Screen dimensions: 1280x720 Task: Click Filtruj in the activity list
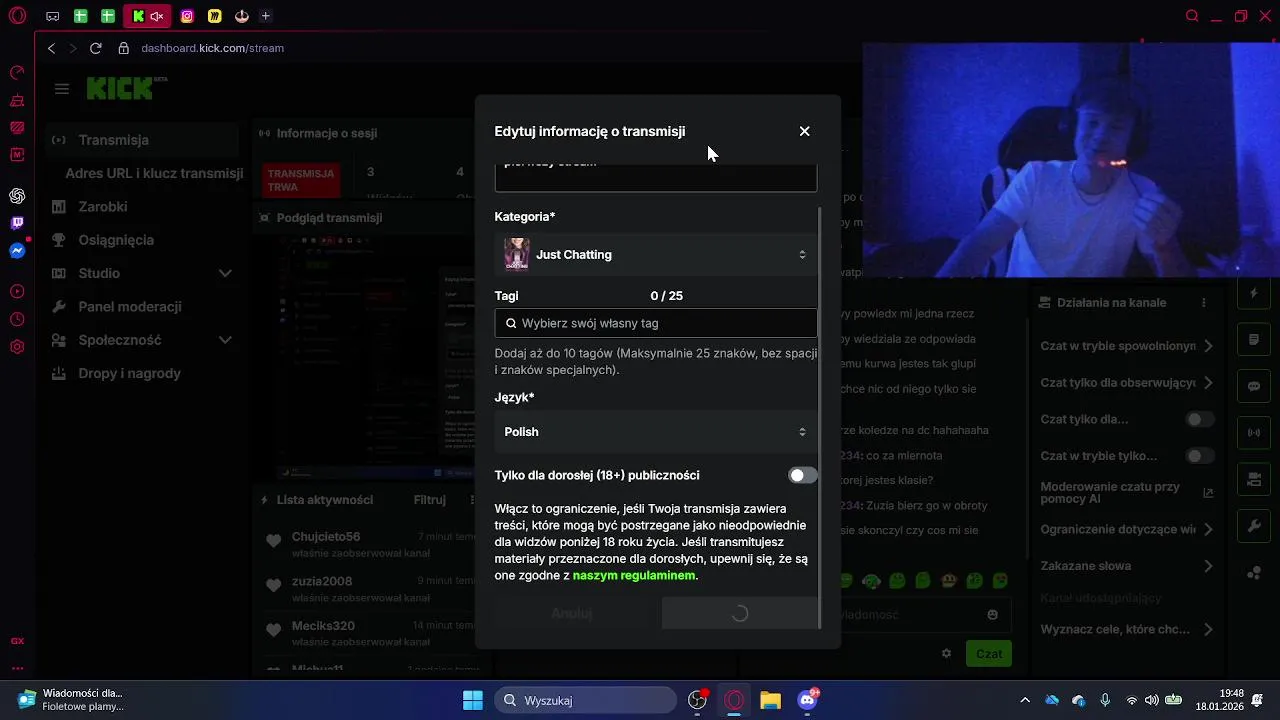(x=430, y=500)
